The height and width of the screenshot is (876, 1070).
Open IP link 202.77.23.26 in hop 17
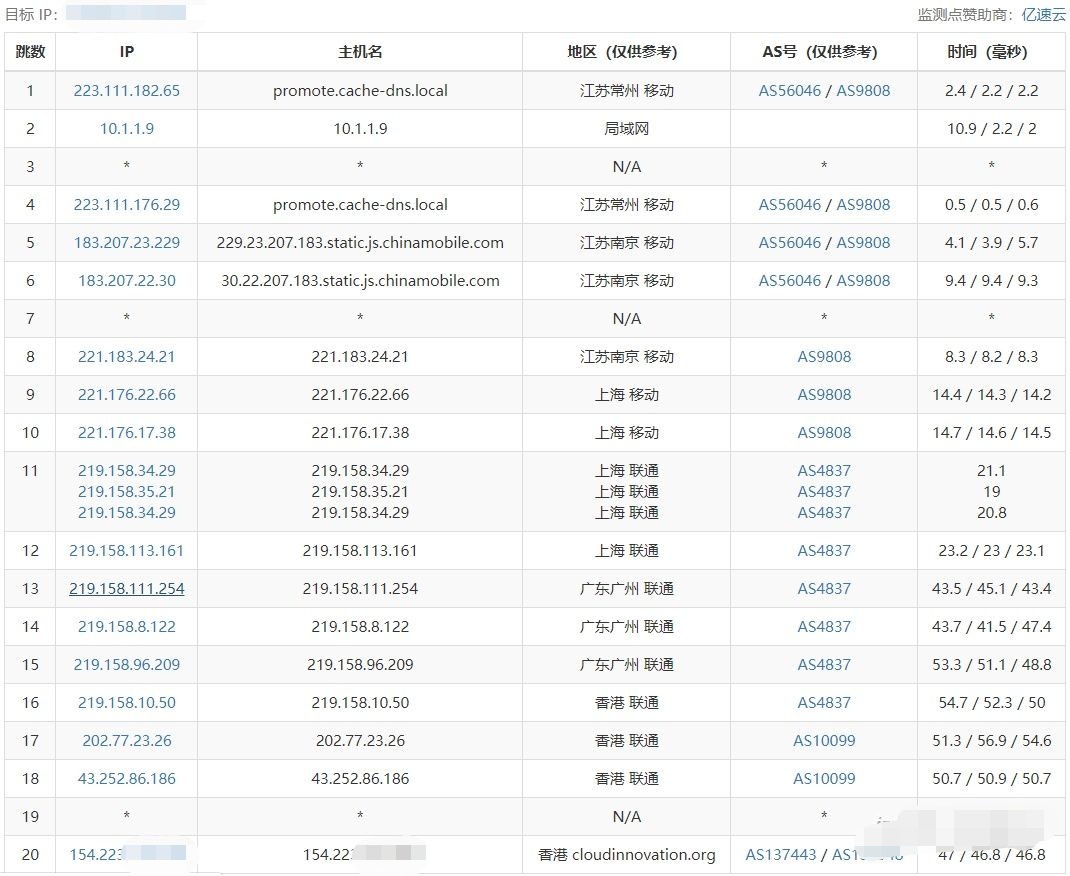pos(126,740)
